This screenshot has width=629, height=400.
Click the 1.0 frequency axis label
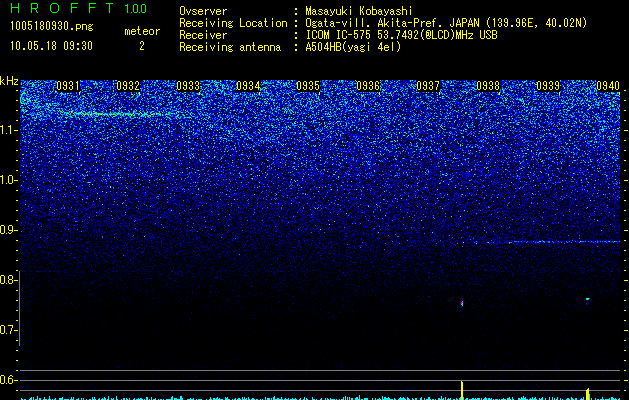coord(8,180)
